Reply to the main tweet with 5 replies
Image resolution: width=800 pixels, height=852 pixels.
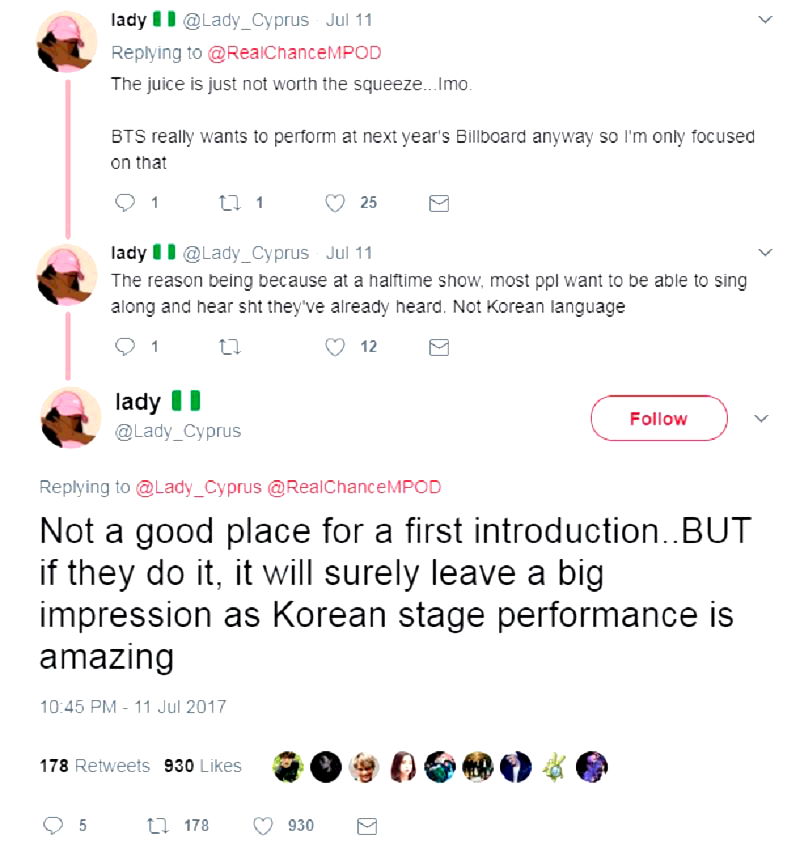point(54,825)
